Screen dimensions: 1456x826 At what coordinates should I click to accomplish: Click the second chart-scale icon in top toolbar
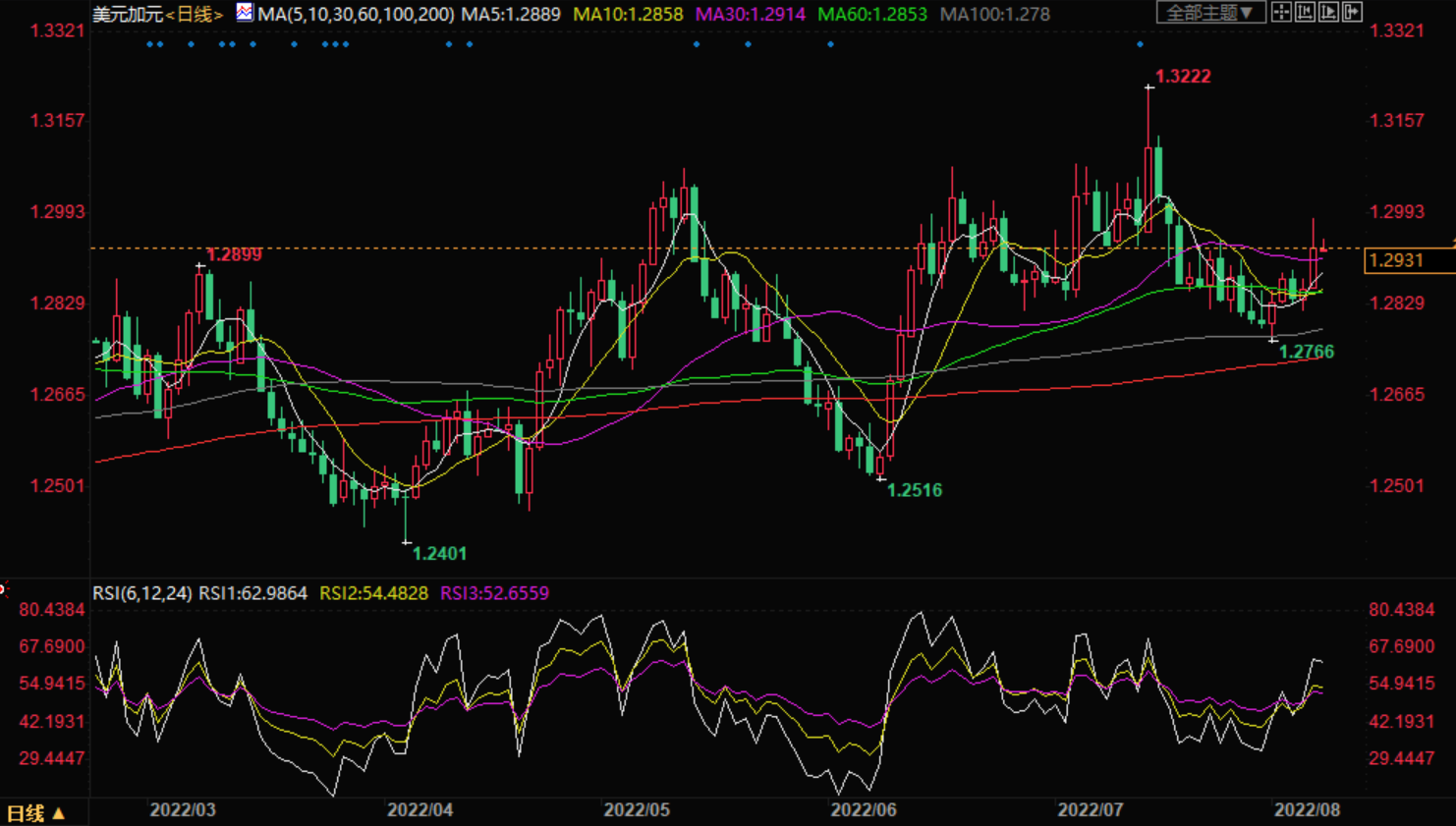pyautogui.click(x=1305, y=13)
